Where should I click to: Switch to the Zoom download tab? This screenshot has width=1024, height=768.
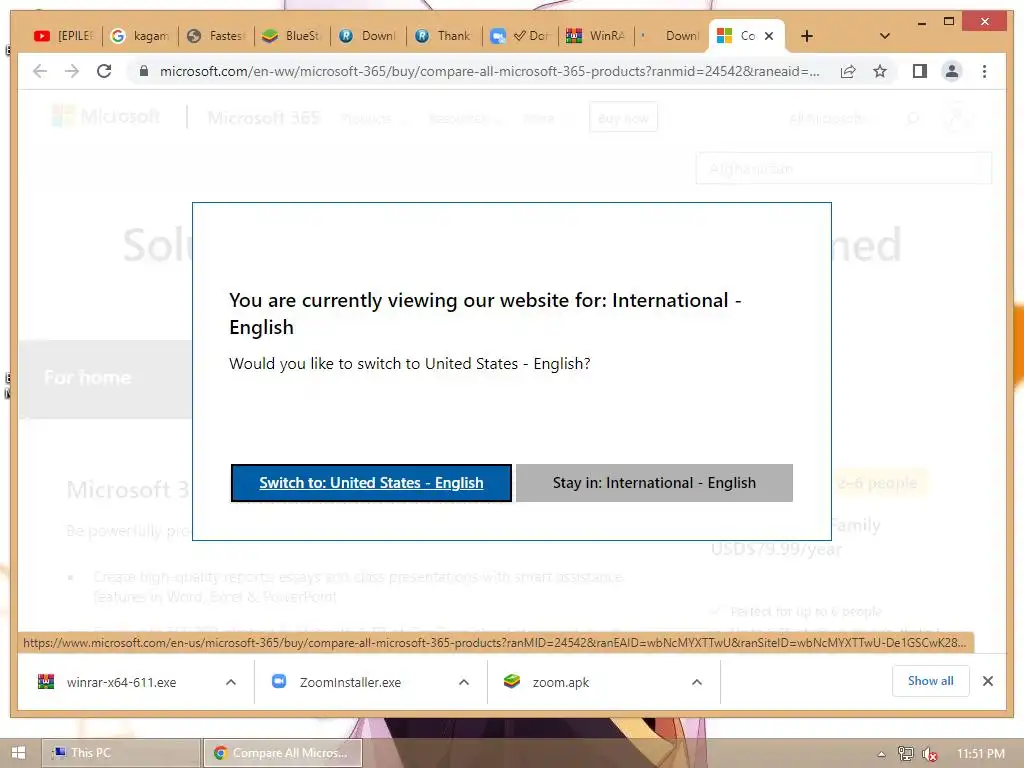coord(520,36)
